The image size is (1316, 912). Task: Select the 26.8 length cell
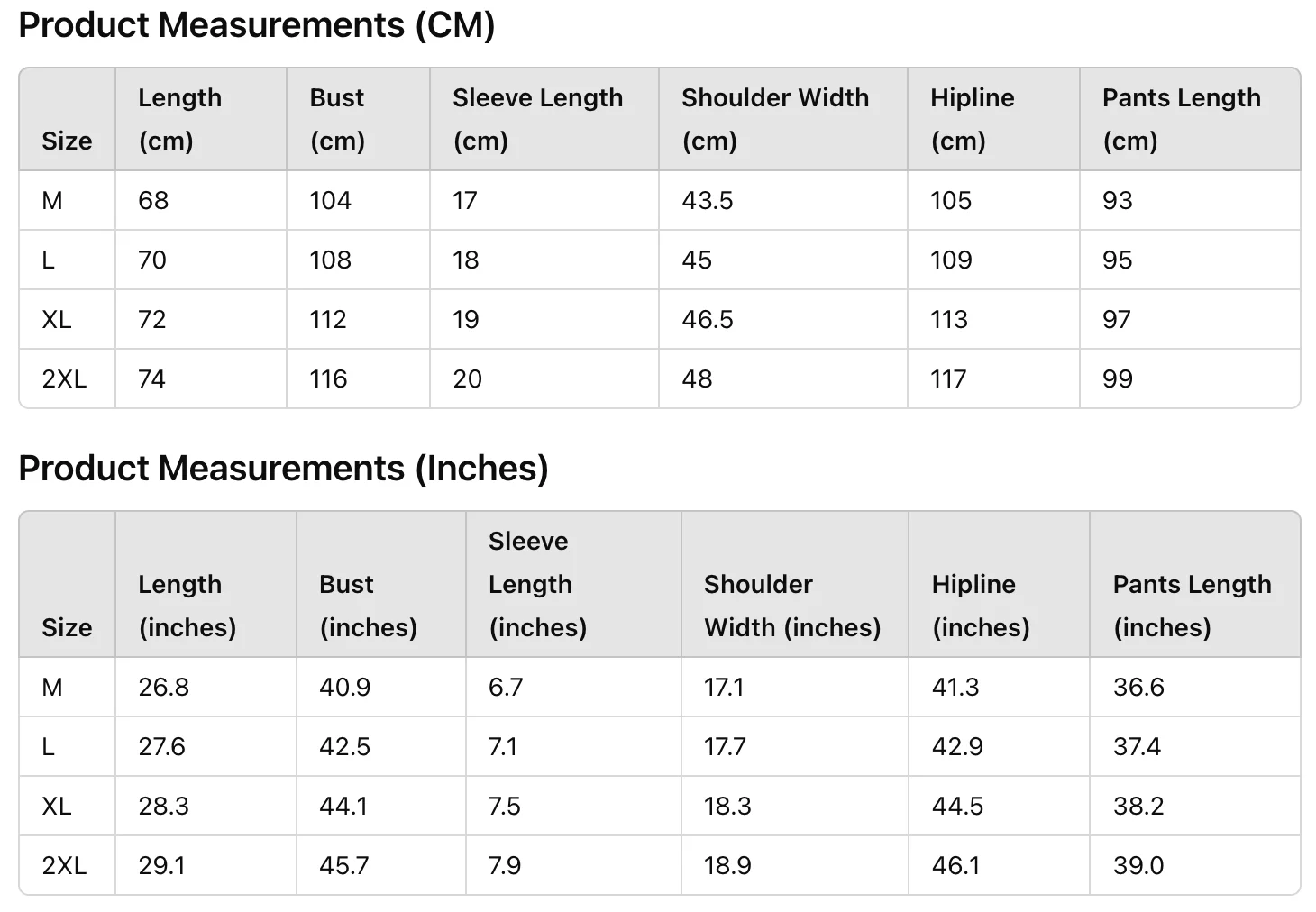point(206,687)
